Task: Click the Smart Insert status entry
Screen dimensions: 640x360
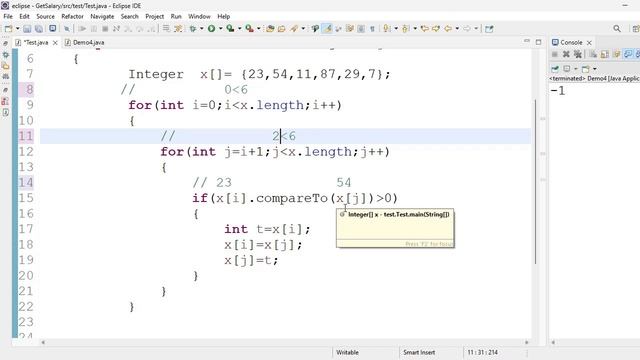Action: [x=419, y=352]
